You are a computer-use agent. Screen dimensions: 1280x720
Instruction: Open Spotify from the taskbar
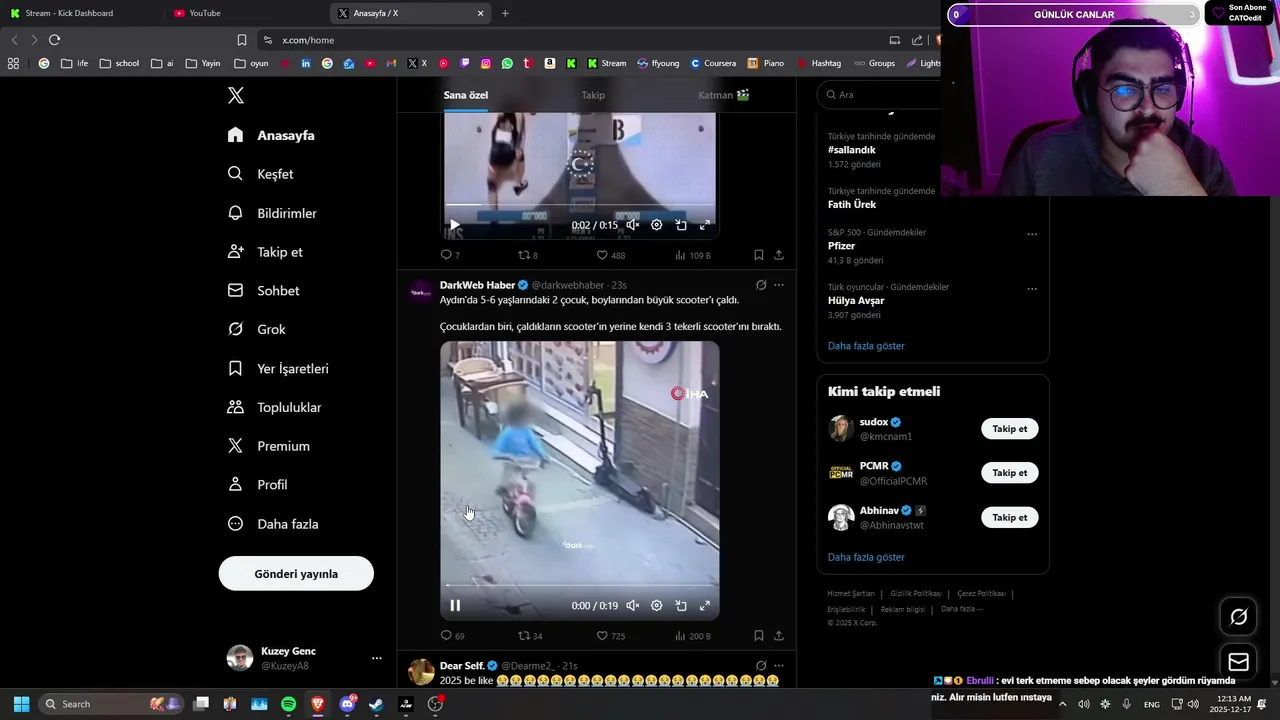click(x=288, y=704)
